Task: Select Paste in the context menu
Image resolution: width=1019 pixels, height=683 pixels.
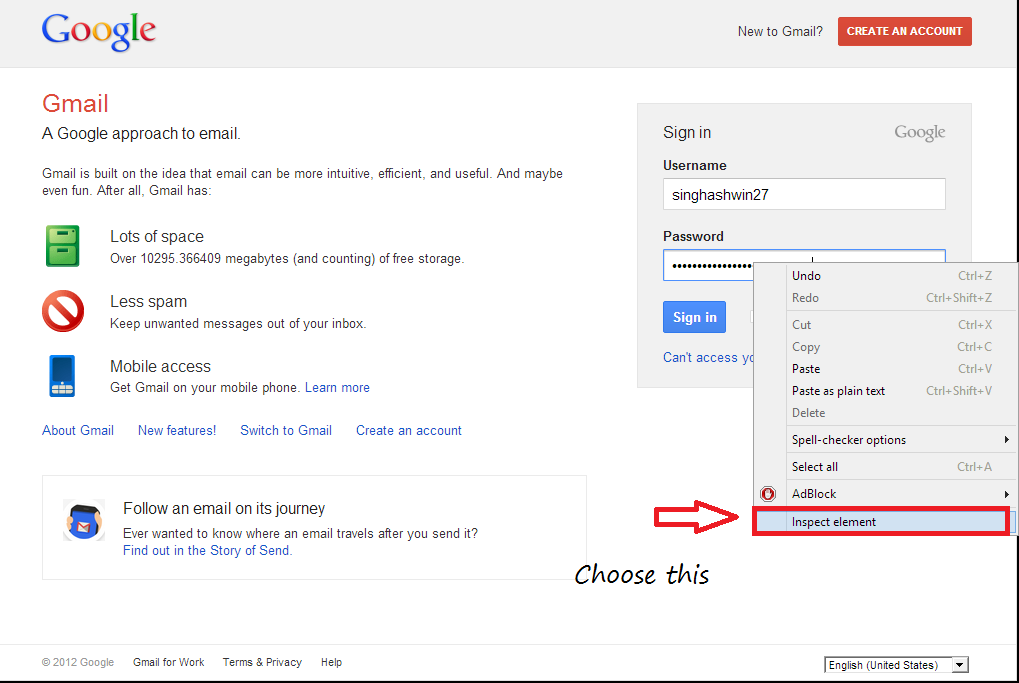Action: 900,368
